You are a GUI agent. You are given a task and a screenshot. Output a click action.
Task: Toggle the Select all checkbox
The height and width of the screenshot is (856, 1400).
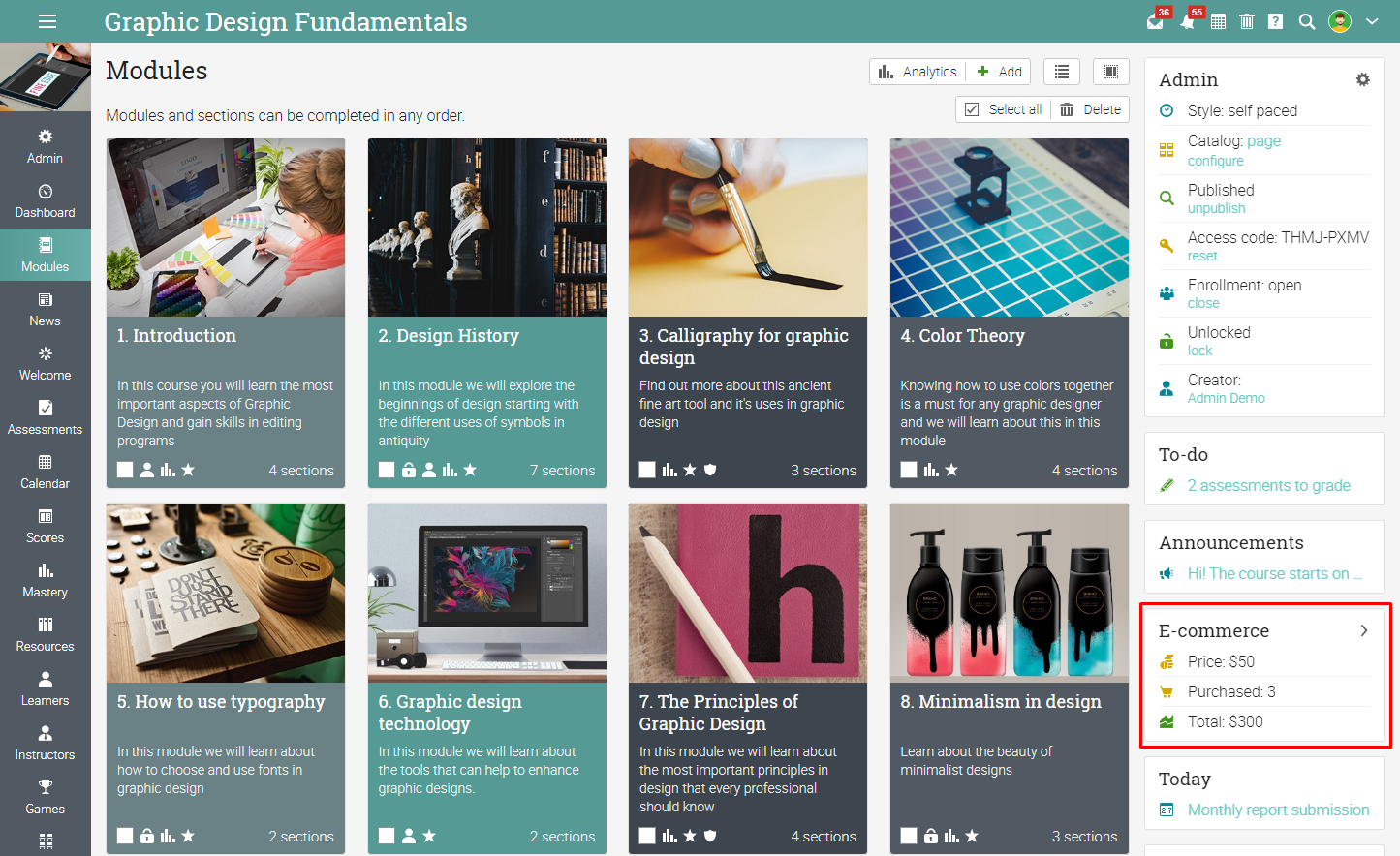pos(972,109)
